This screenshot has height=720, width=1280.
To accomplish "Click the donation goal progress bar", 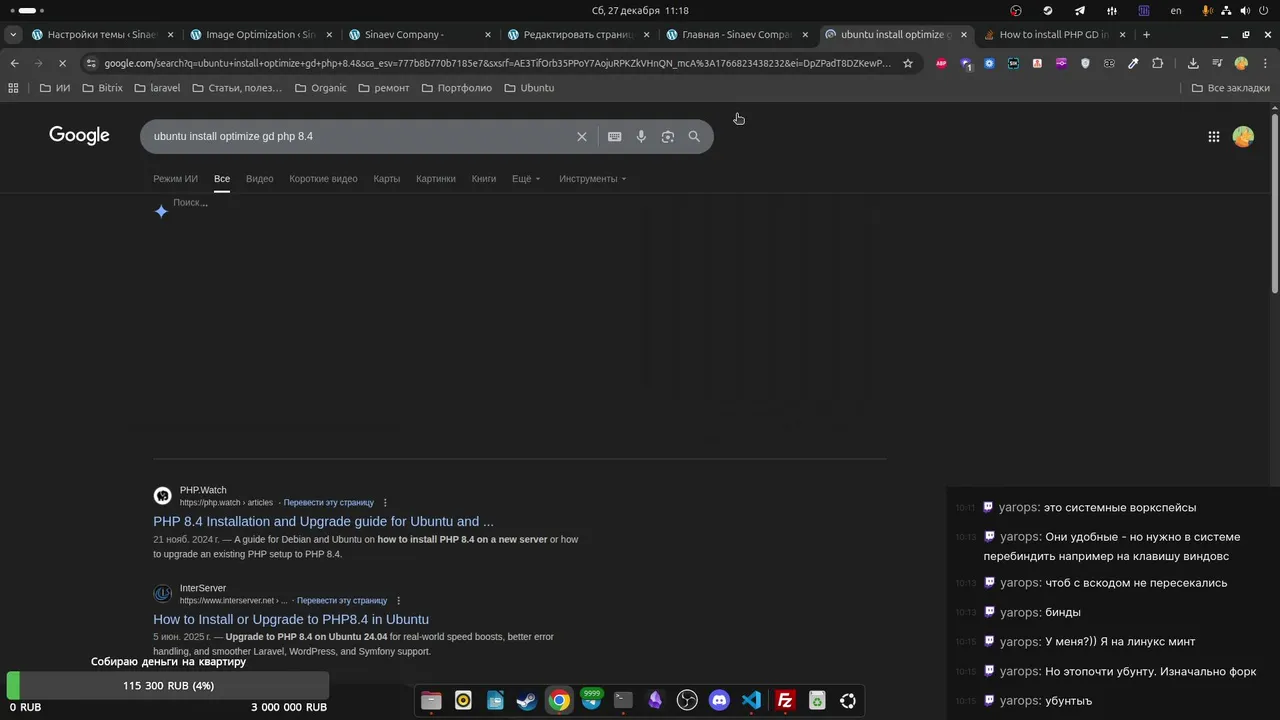I will point(167,686).
